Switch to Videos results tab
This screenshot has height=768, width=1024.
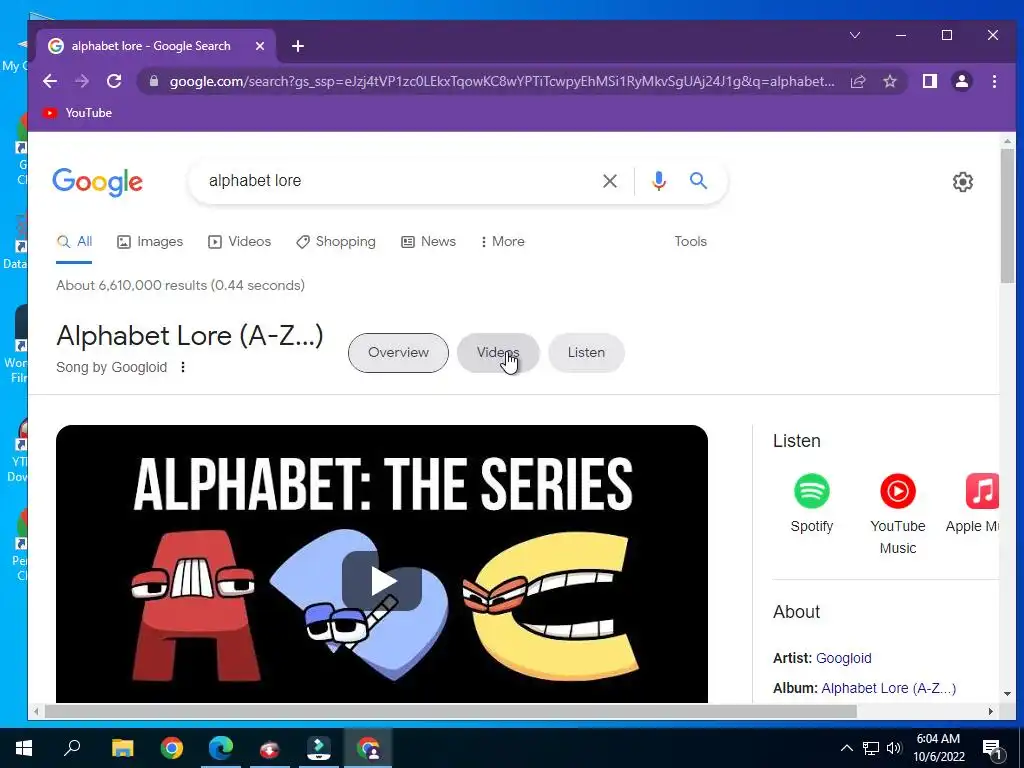pyautogui.click(x=239, y=242)
